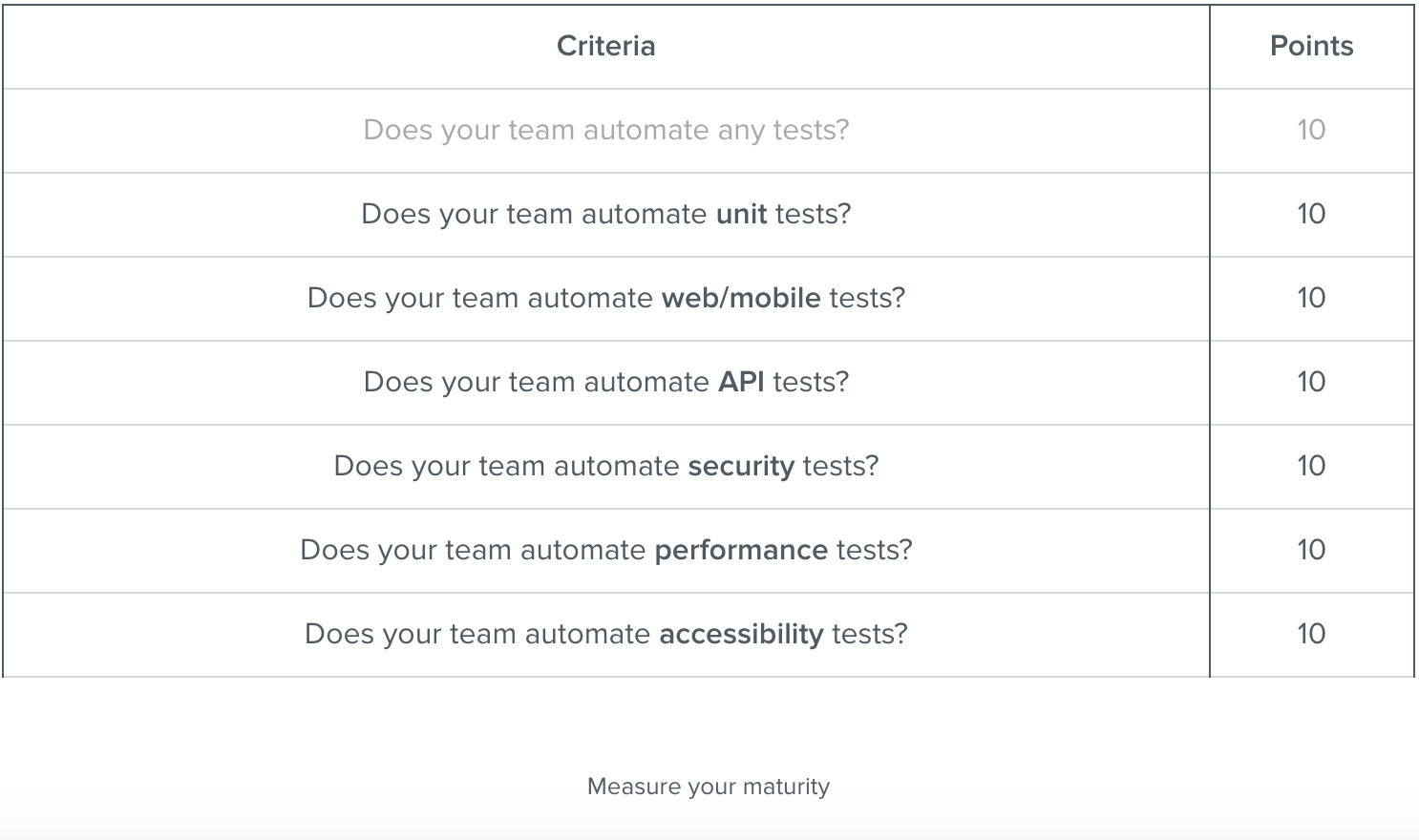The image size is (1419, 840).
Task: Select the 'automate unit tests?' criteria text
Action: pos(605,214)
